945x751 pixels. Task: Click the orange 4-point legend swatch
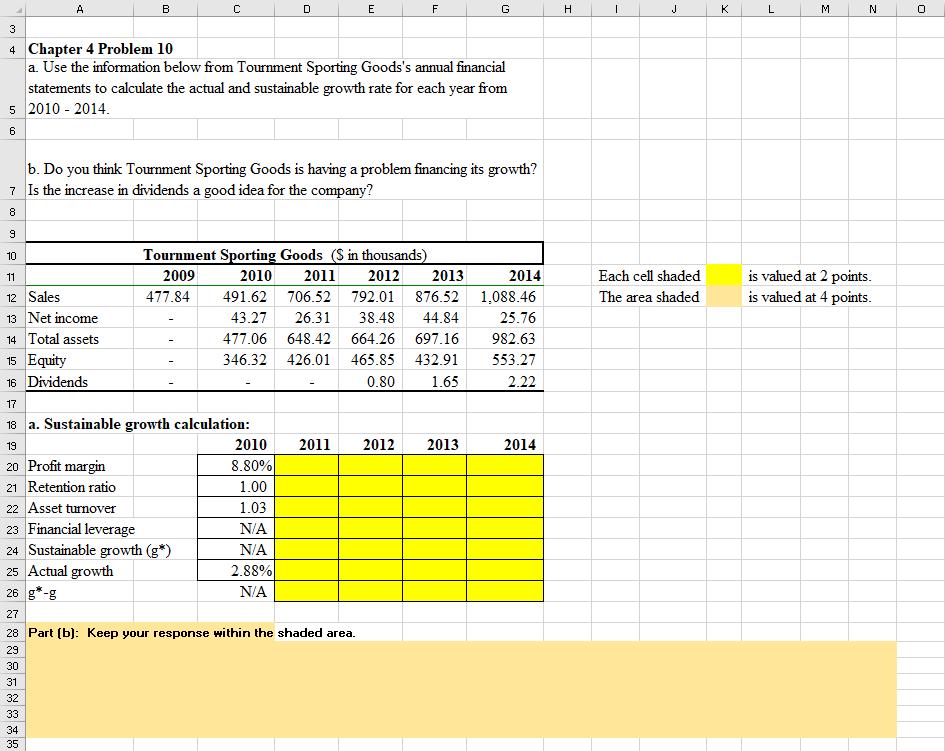(x=724, y=297)
